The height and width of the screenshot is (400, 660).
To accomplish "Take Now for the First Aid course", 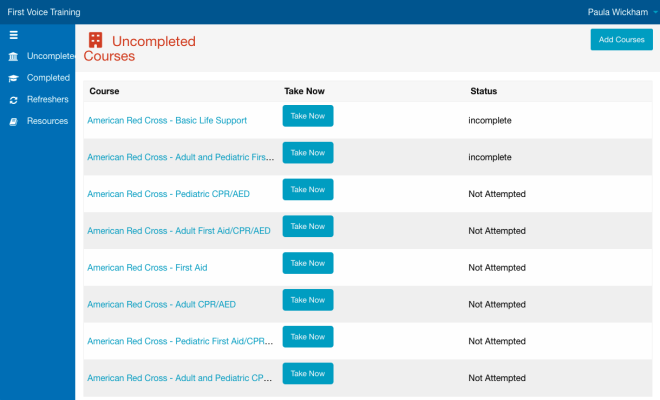I will pyautogui.click(x=308, y=263).
